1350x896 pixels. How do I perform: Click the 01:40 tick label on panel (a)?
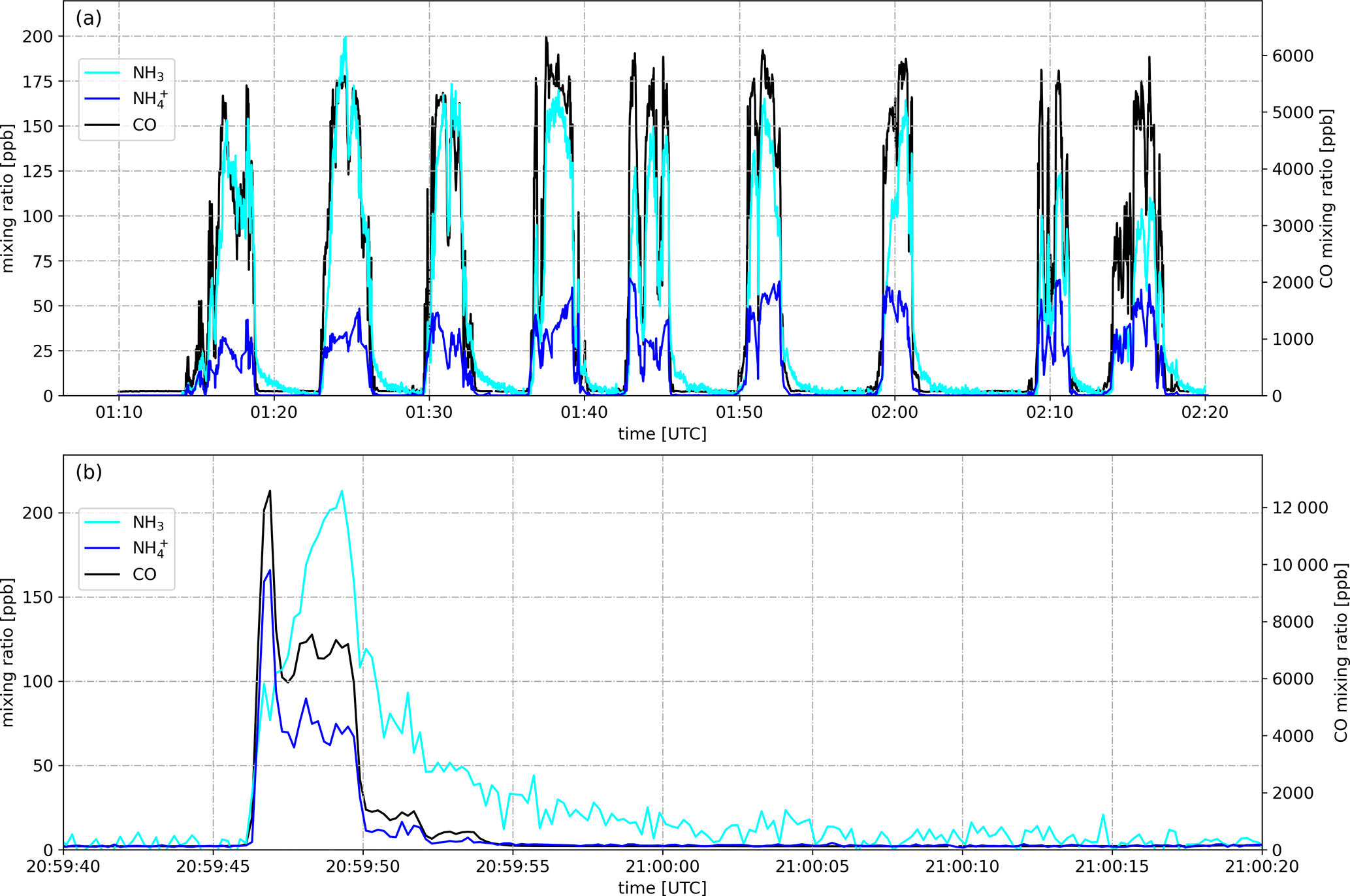tap(584, 413)
